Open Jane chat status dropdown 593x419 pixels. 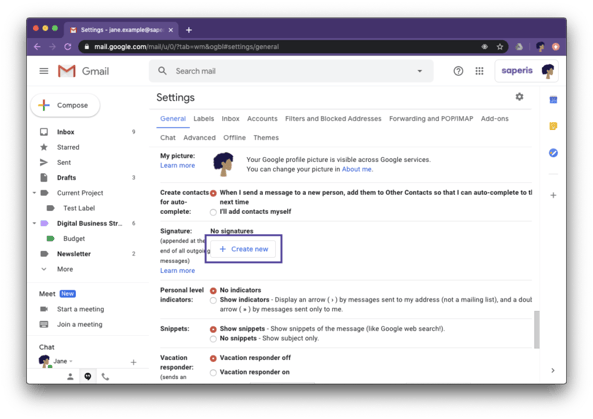click(71, 361)
